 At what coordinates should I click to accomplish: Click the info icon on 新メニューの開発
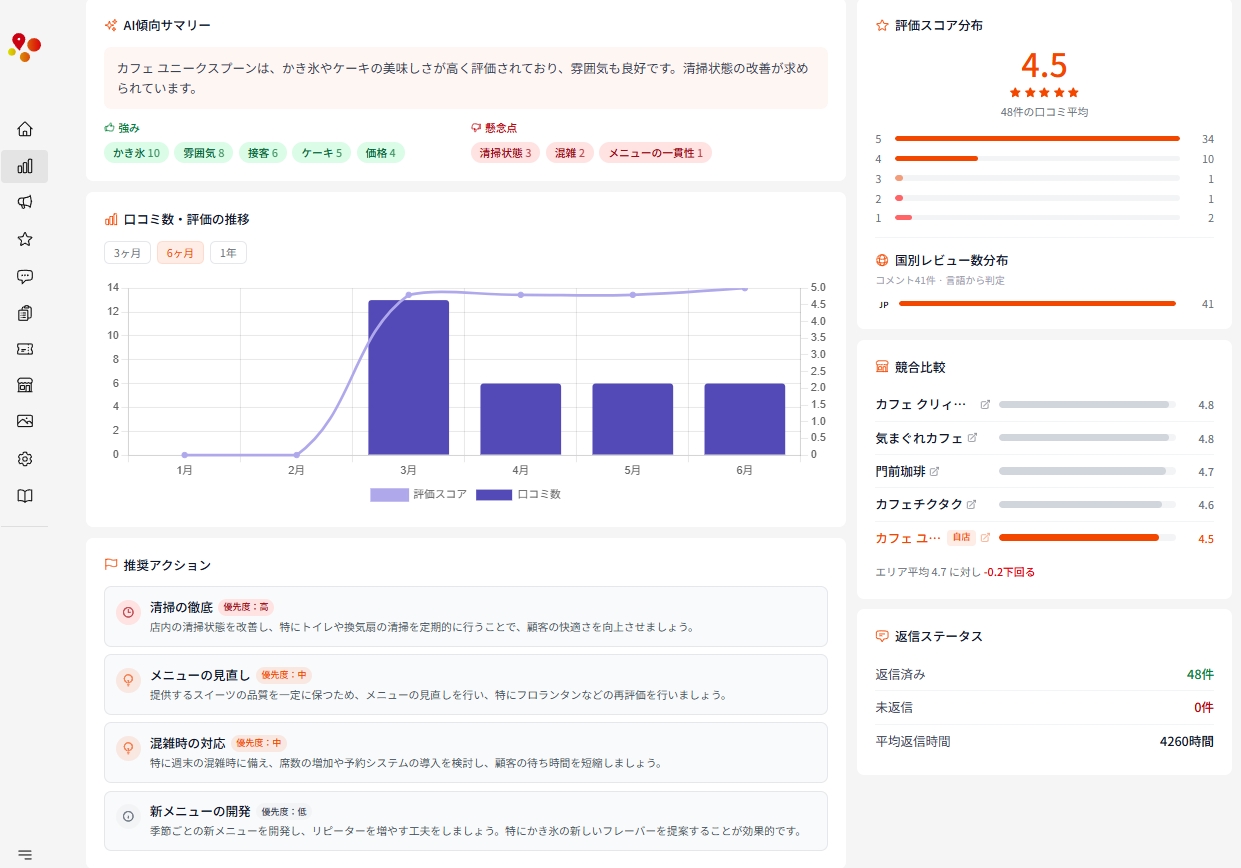(x=128, y=817)
